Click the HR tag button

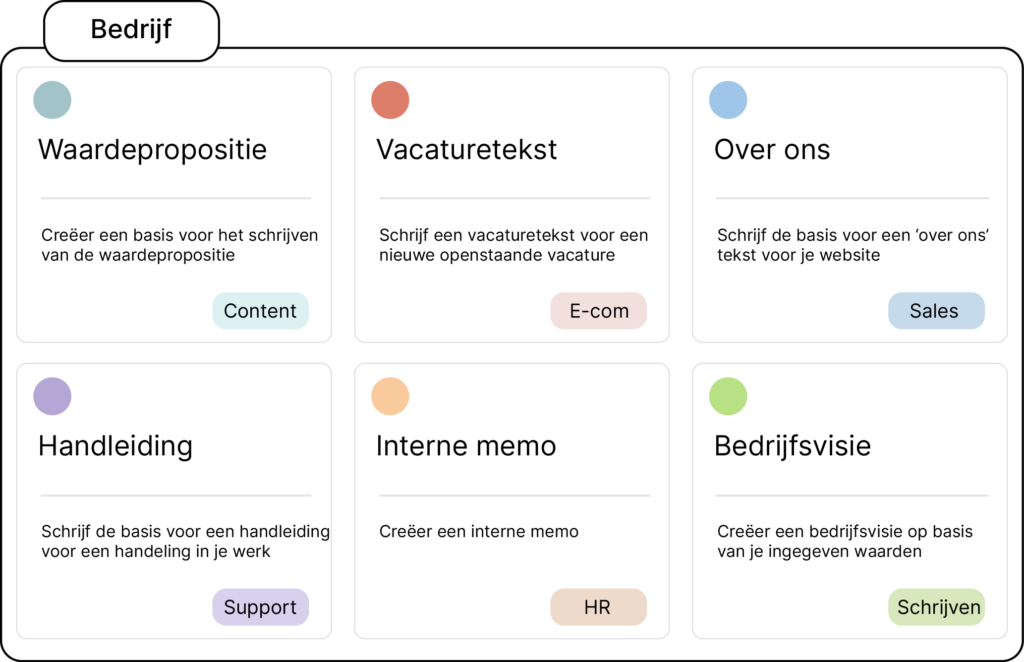(597, 607)
